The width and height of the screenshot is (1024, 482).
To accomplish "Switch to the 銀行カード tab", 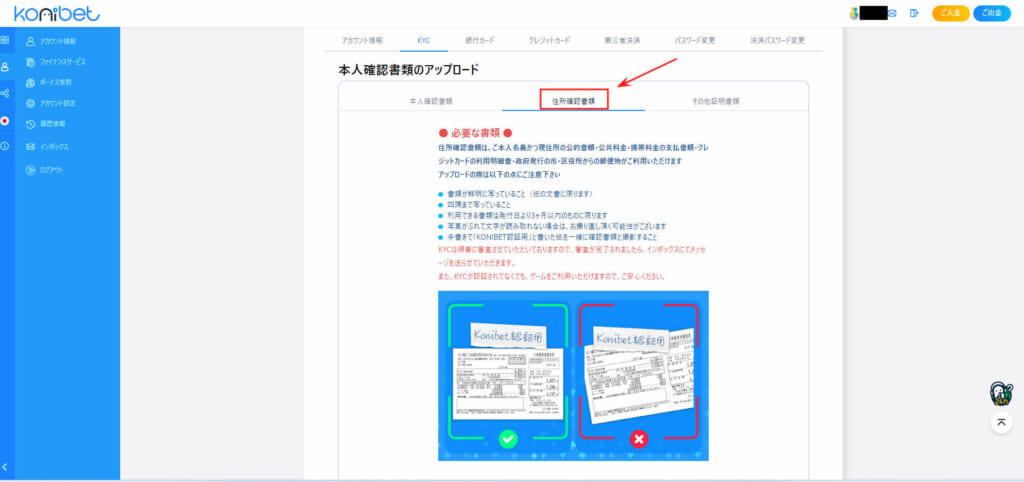I will tap(480, 40).
